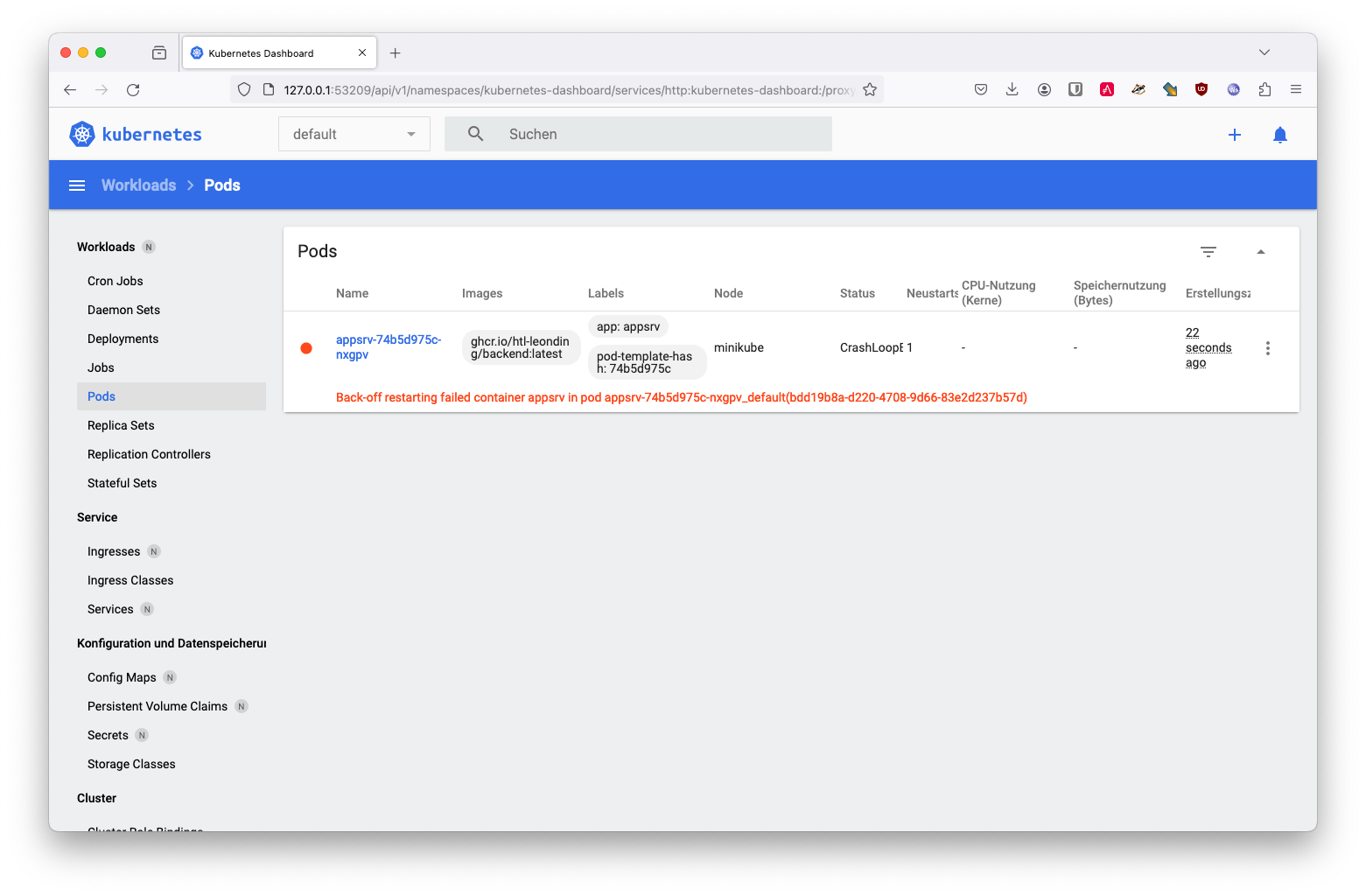Image resolution: width=1366 pixels, height=896 pixels.
Task: Click the Bitwarden extension icon
Action: [1075, 89]
